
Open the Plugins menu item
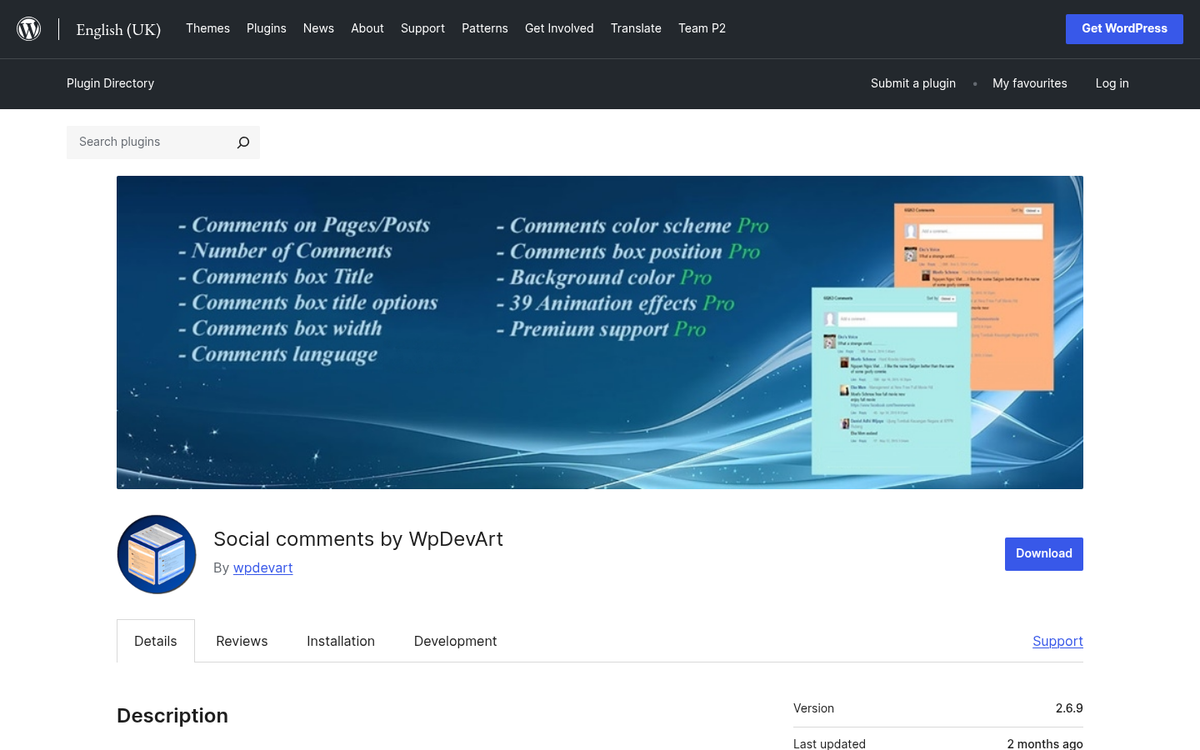pos(266,28)
